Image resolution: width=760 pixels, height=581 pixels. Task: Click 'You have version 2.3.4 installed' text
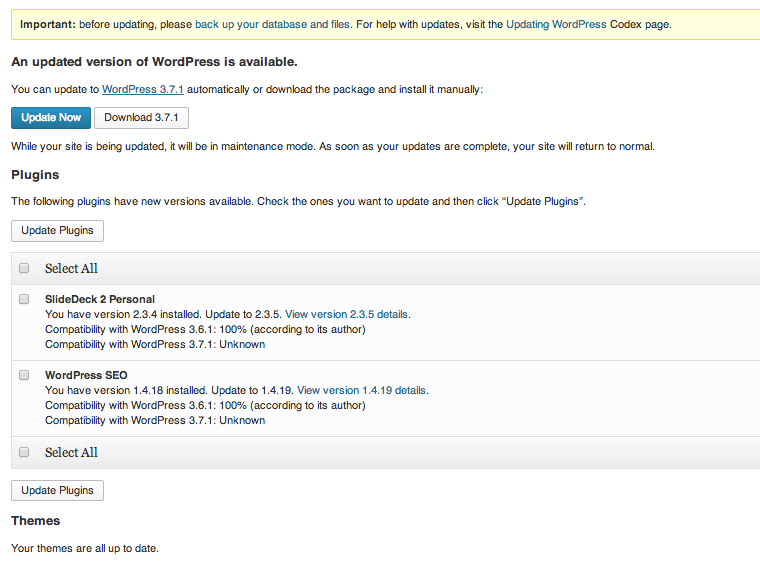pyautogui.click(x=123, y=314)
